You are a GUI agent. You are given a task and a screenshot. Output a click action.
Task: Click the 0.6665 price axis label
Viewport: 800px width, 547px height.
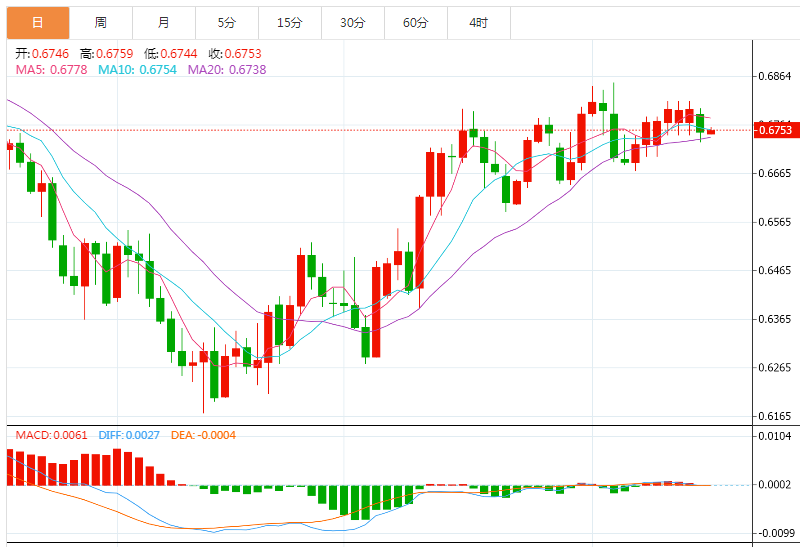774,173
